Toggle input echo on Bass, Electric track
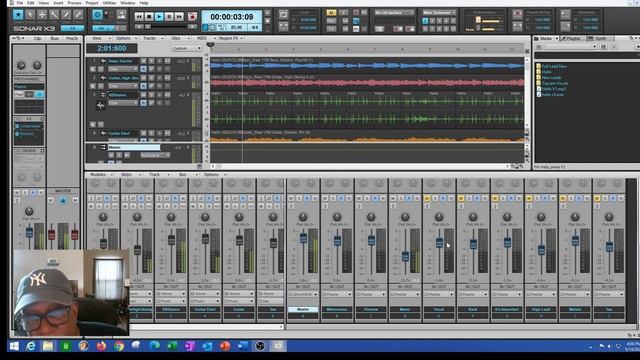Viewport: 640px width, 360px height. (x=167, y=61)
